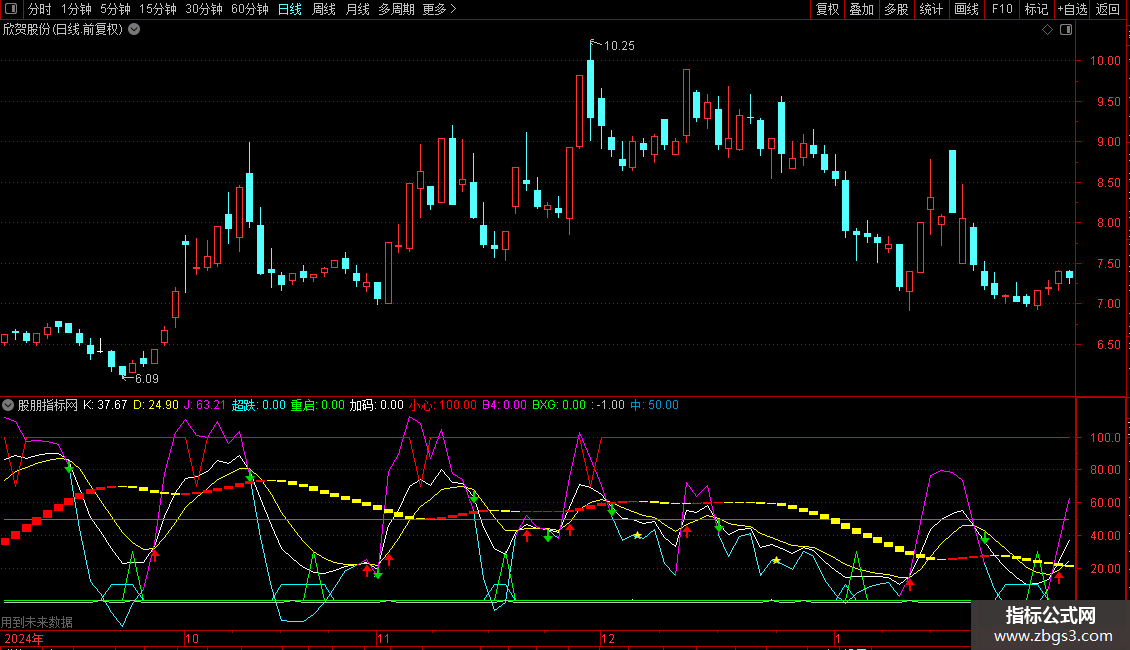Click the month 11 marker on time axis
Image resolution: width=1130 pixels, height=650 pixels.
coord(383,638)
